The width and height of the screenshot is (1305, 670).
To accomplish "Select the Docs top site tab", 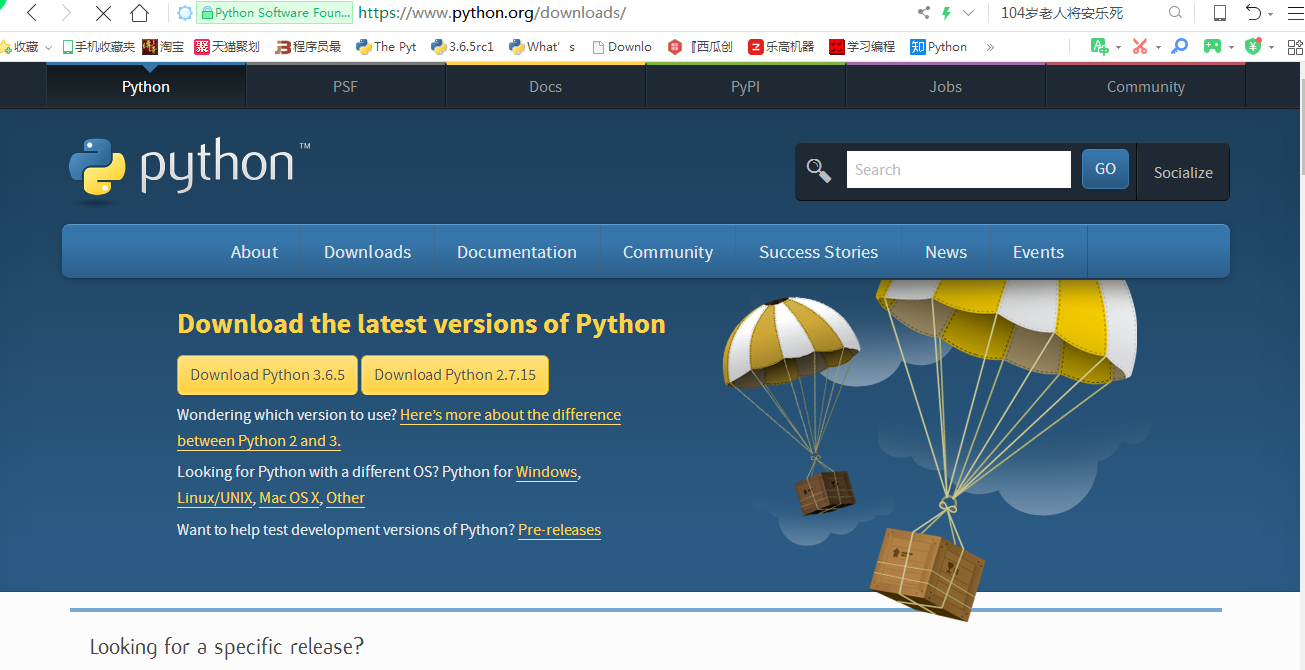I will click(x=545, y=86).
